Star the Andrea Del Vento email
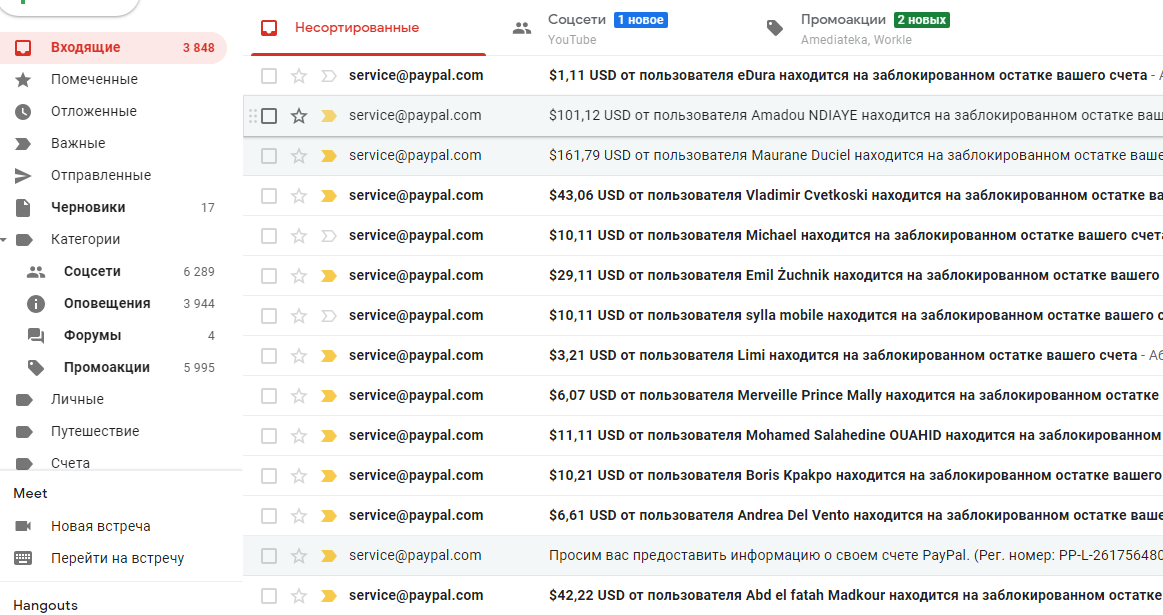 (299, 516)
